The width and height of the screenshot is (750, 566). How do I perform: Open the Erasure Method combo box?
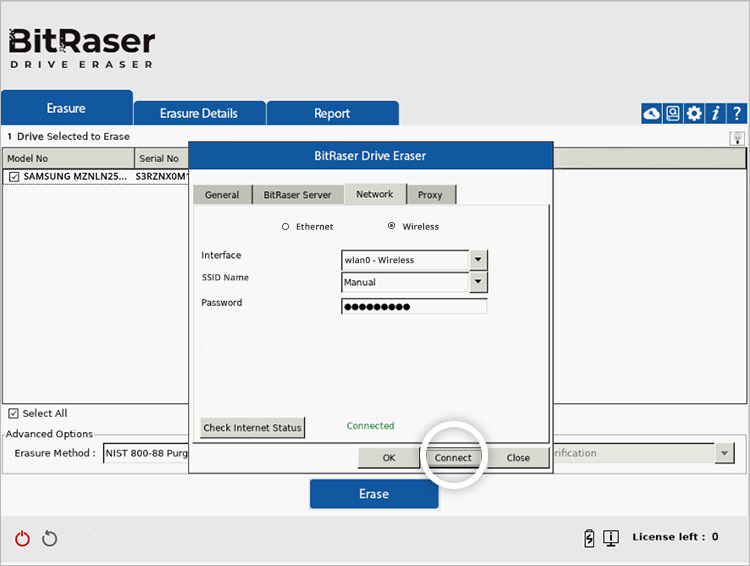[x=146, y=453]
